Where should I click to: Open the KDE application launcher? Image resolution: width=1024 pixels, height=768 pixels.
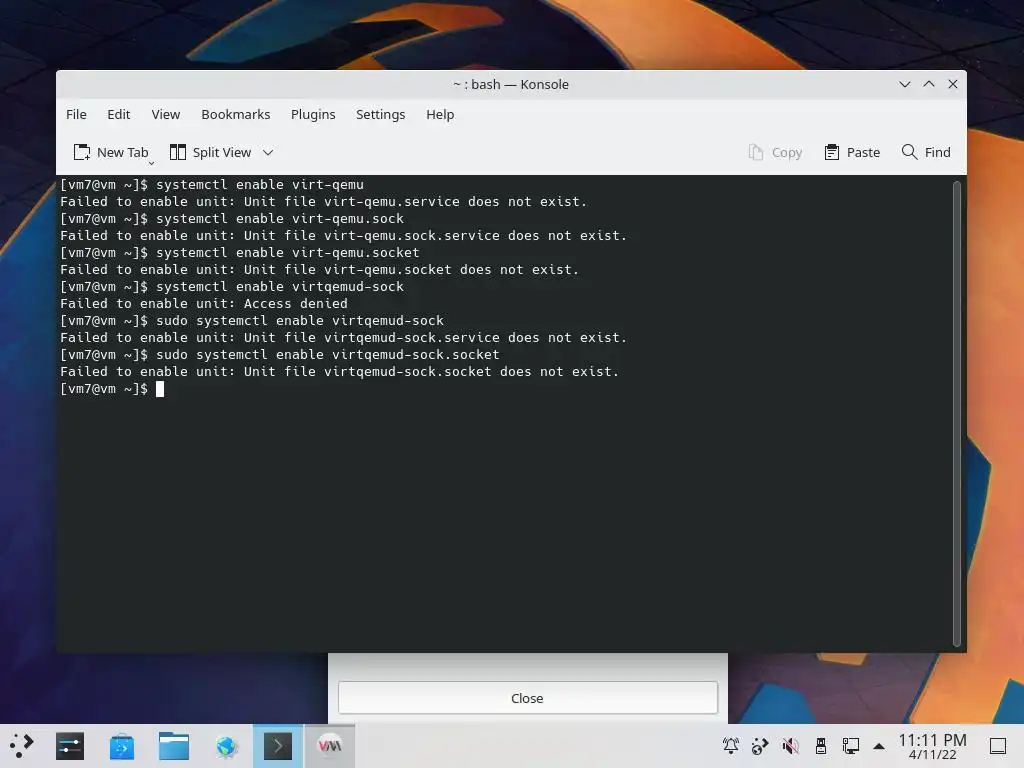click(21, 746)
